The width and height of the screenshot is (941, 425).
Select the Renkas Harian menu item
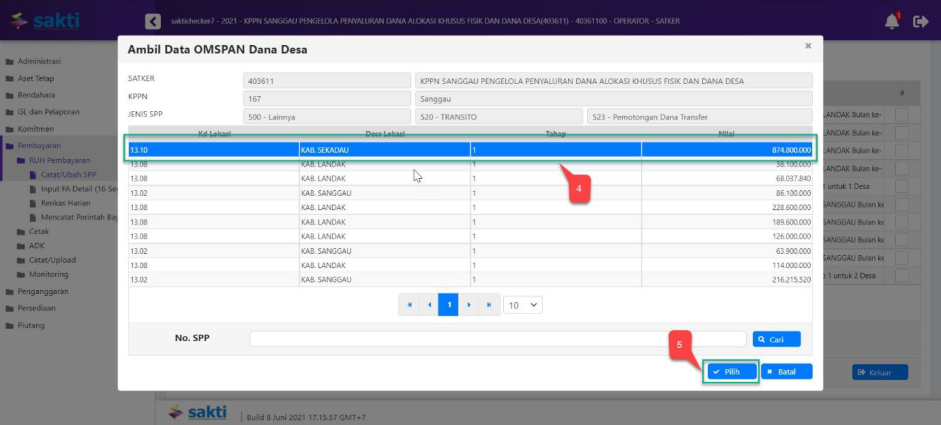click(65, 202)
